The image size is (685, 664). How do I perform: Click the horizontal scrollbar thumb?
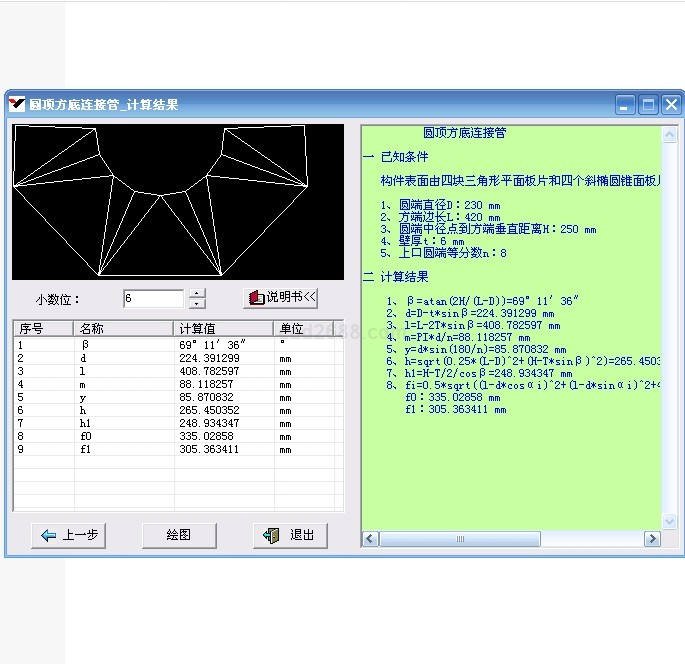[x=460, y=539]
